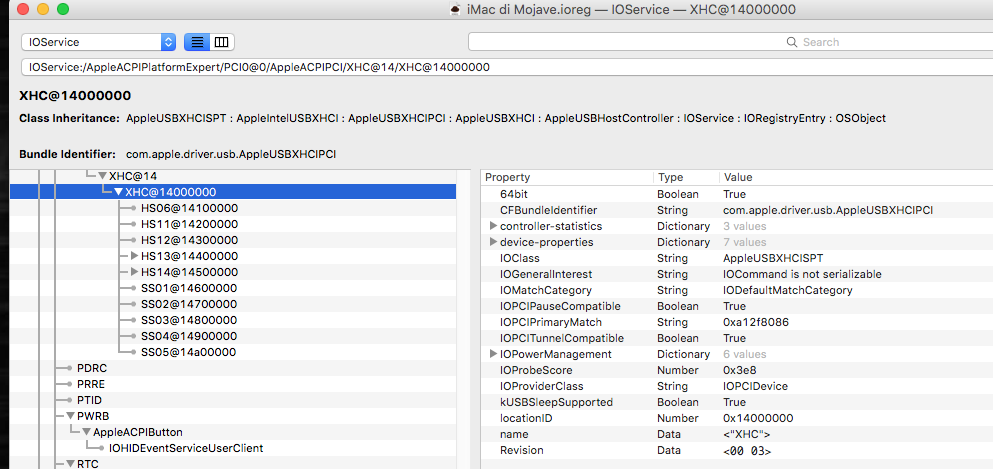Select the PRRE tree entry
The width and height of the screenshot is (993, 469).
coord(91,384)
